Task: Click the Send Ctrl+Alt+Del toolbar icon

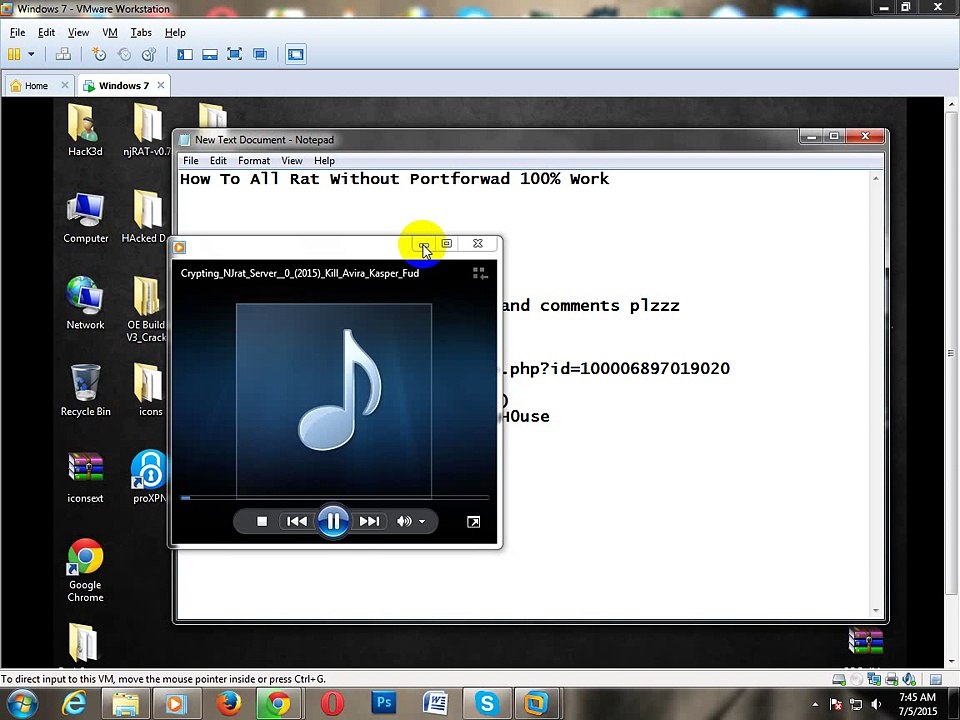Action: point(63,54)
